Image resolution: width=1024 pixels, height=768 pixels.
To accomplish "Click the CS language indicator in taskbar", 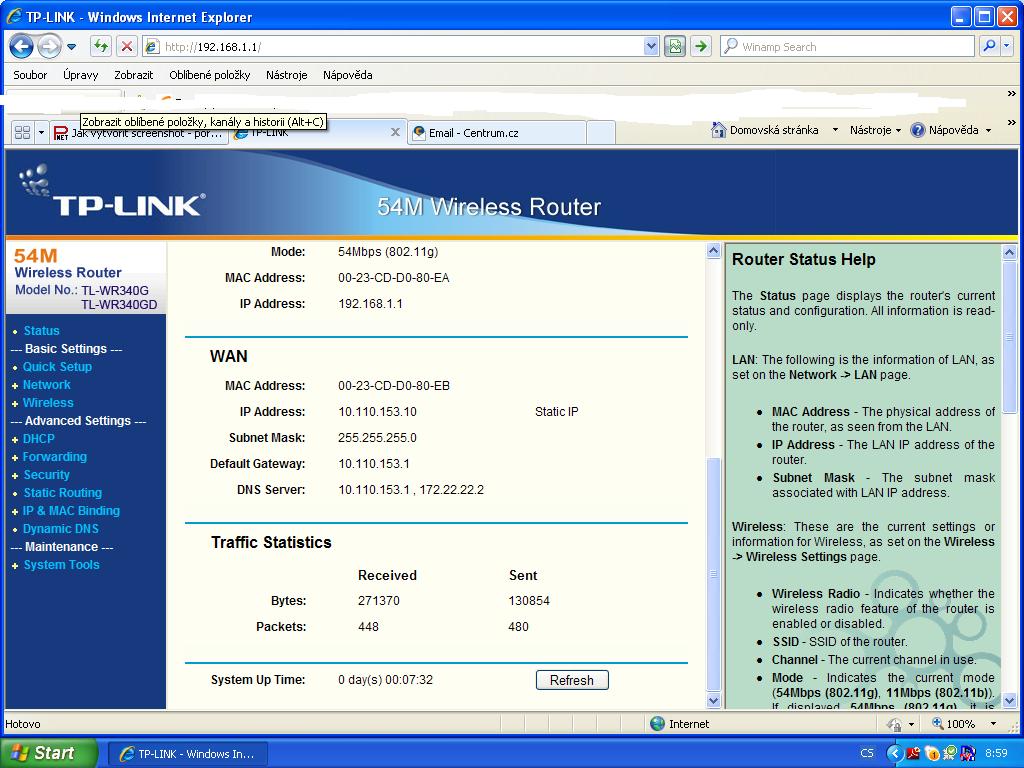I will pos(867,753).
